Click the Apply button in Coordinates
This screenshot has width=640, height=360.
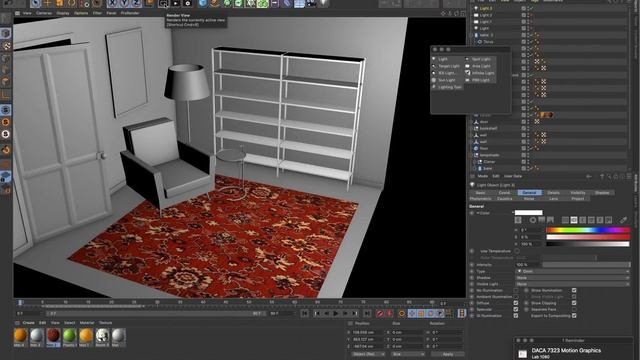pos(448,354)
